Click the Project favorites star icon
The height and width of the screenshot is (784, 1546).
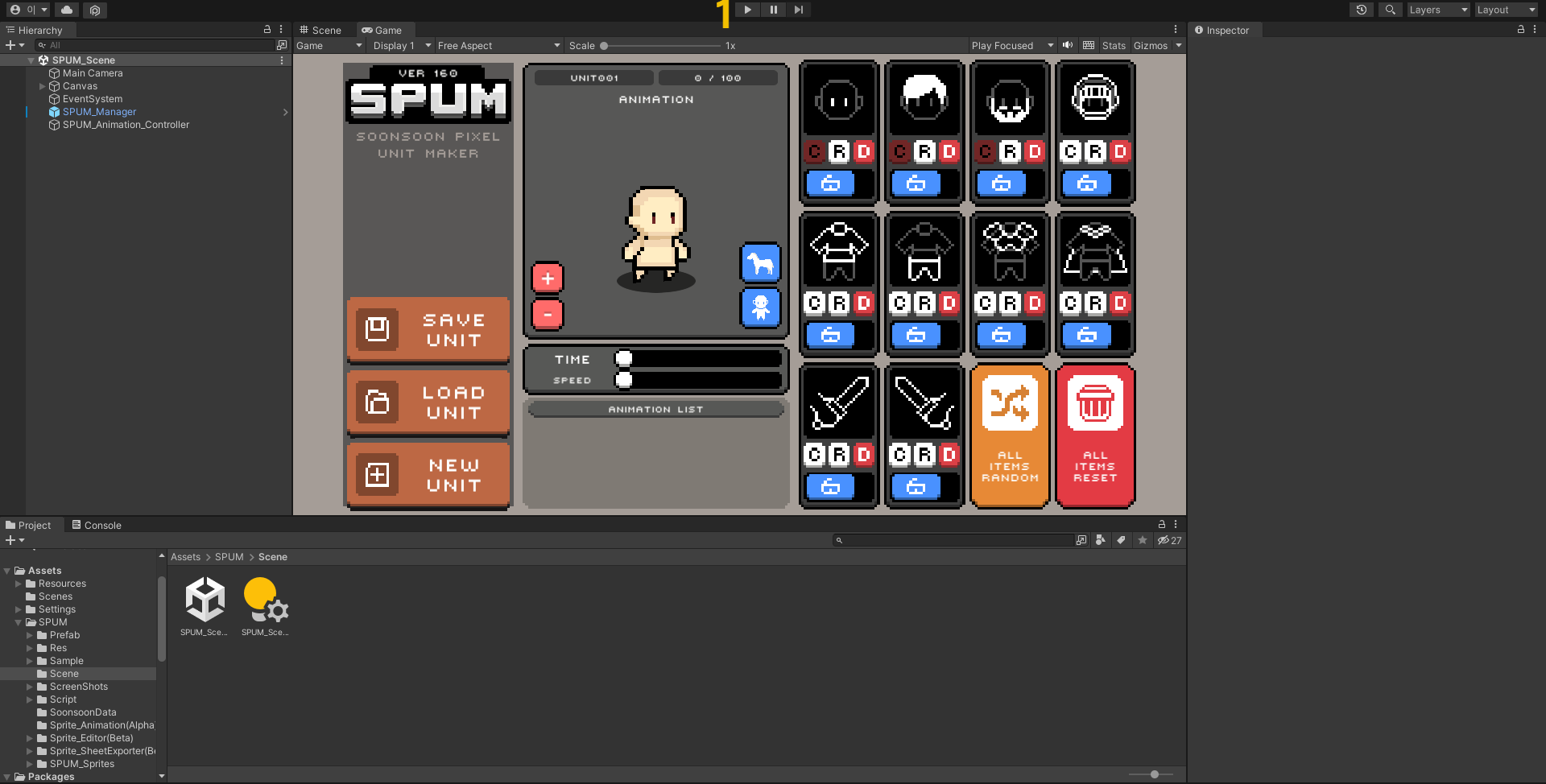point(1142,540)
